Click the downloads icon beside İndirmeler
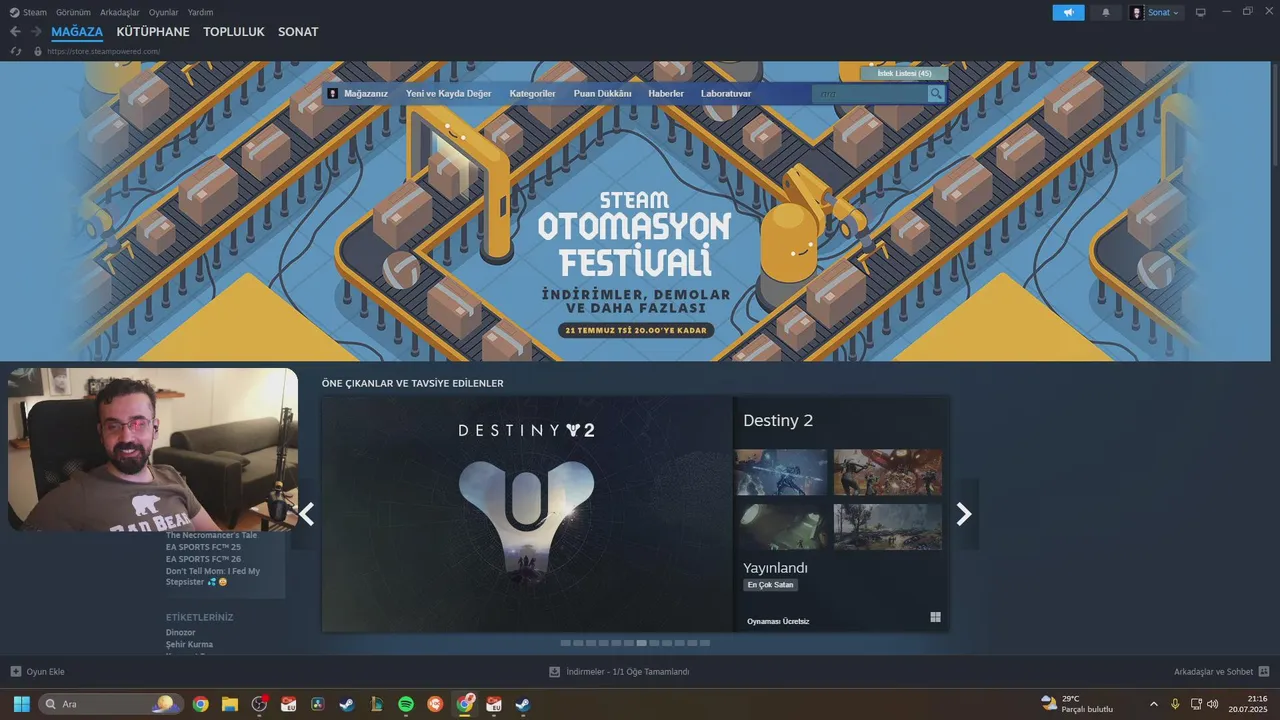The image size is (1280, 720). (554, 672)
